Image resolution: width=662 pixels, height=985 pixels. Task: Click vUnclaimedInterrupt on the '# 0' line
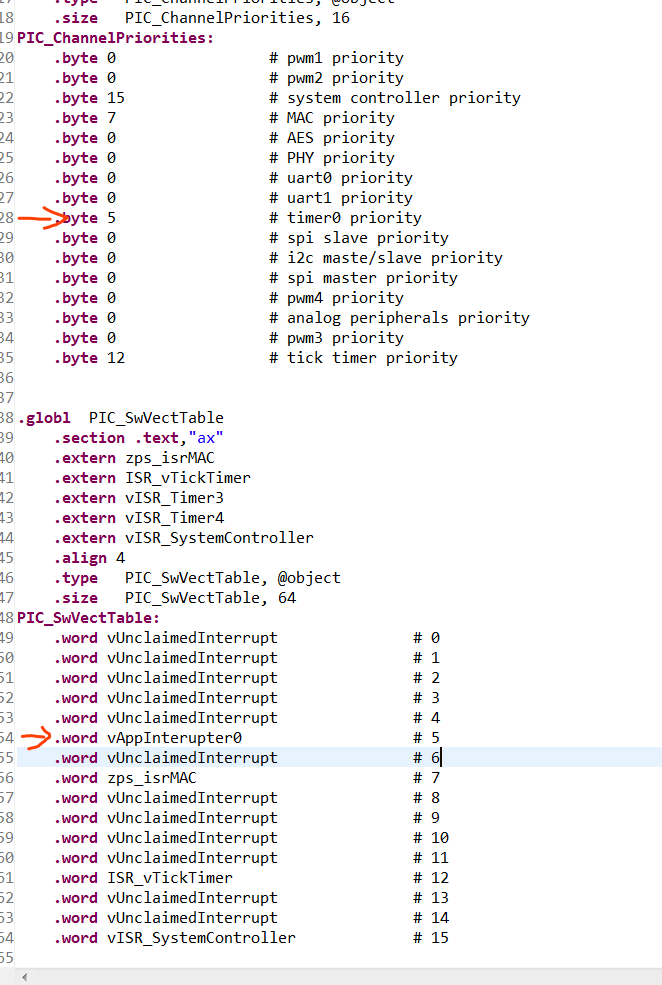pos(192,638)
